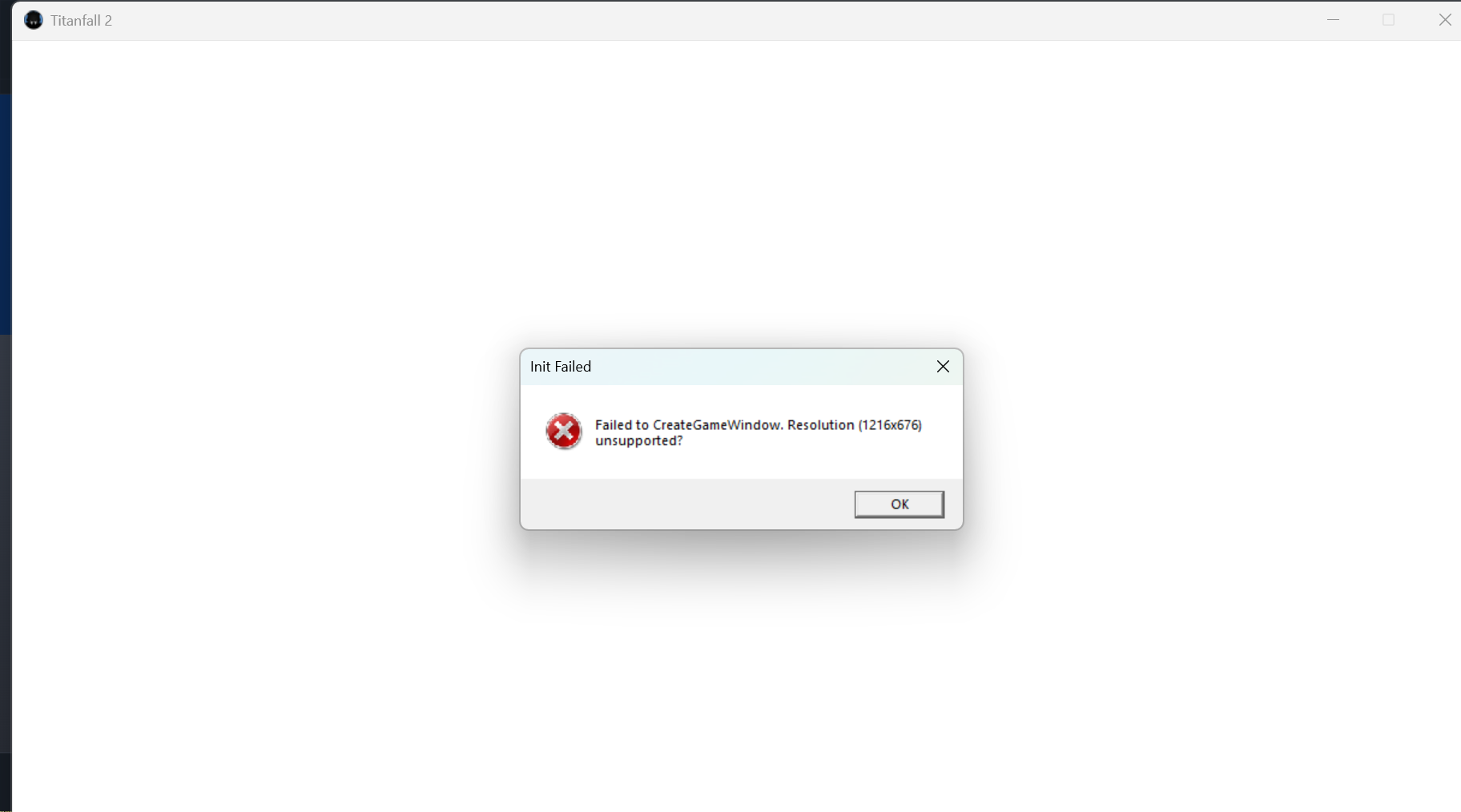This screenshot has width=1461, height=812.
Task: Click the Titanfall 2 app icon
Action: coord(34,20)
